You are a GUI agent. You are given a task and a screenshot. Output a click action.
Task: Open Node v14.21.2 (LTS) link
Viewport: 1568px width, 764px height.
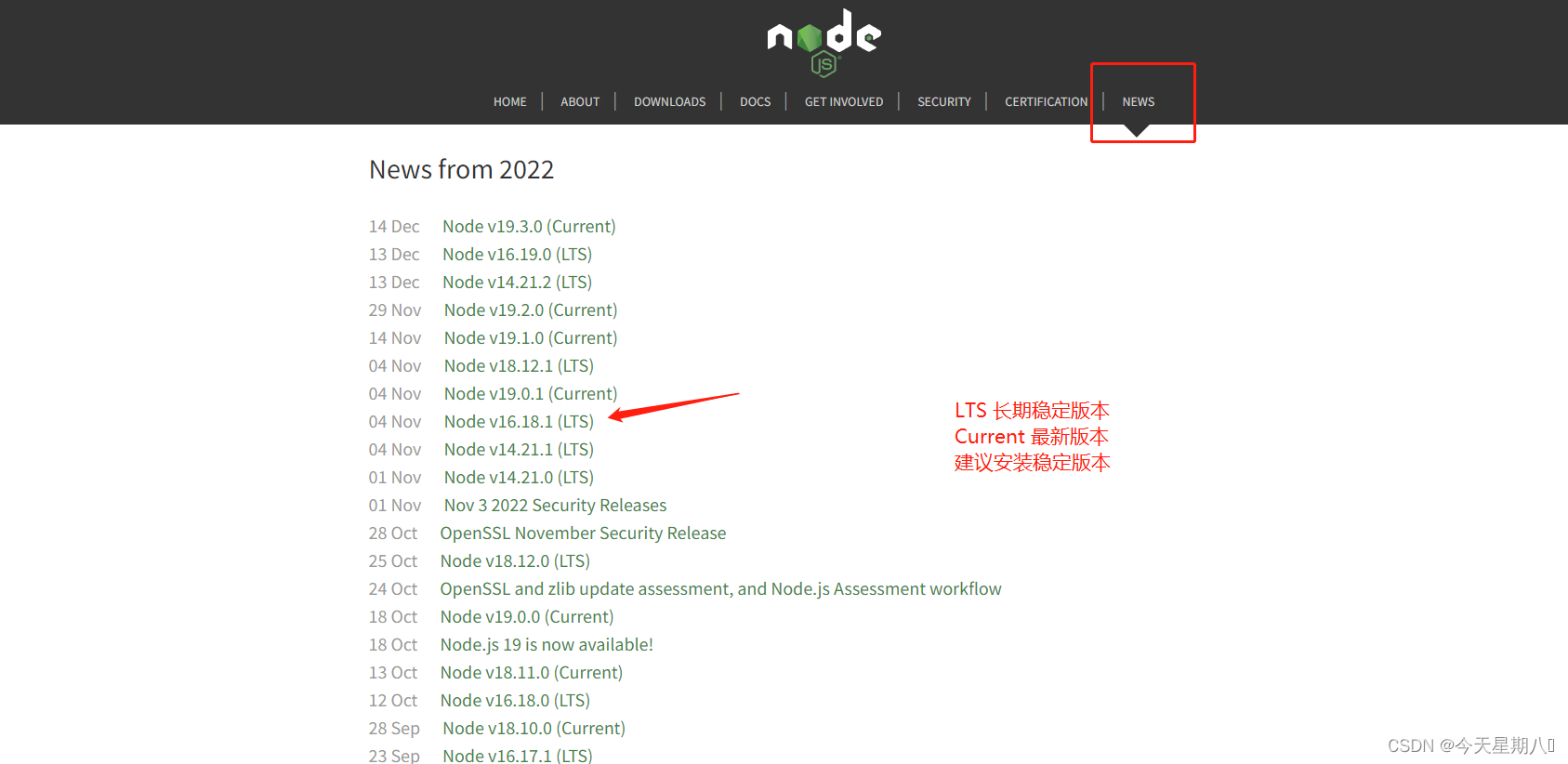pos(517,283)
